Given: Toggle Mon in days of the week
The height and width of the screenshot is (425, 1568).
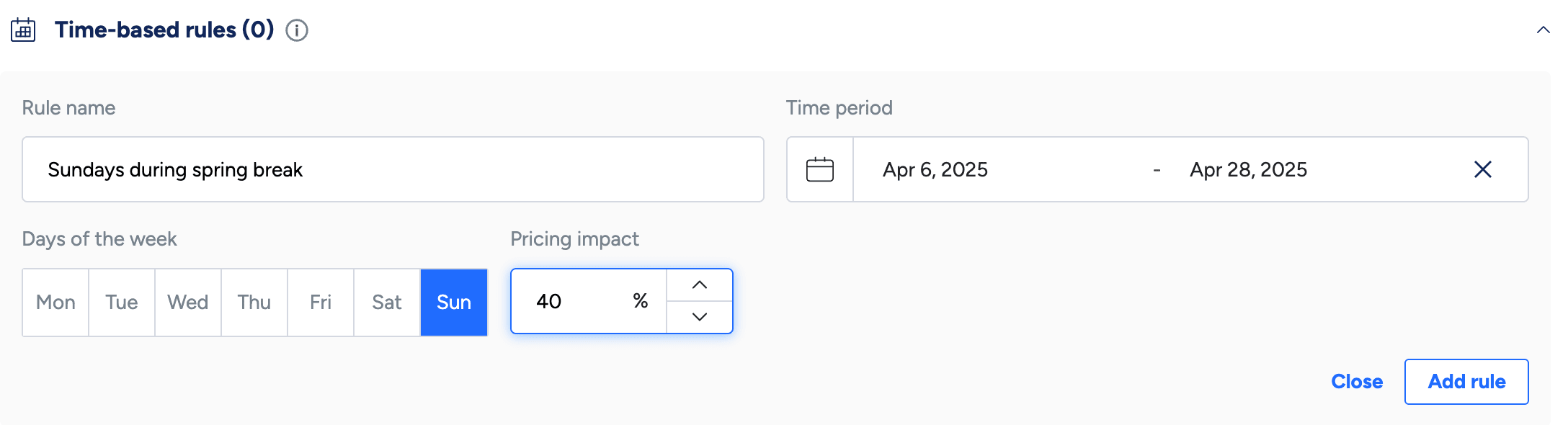Looking at the screenshot, I should click(55, 303).
